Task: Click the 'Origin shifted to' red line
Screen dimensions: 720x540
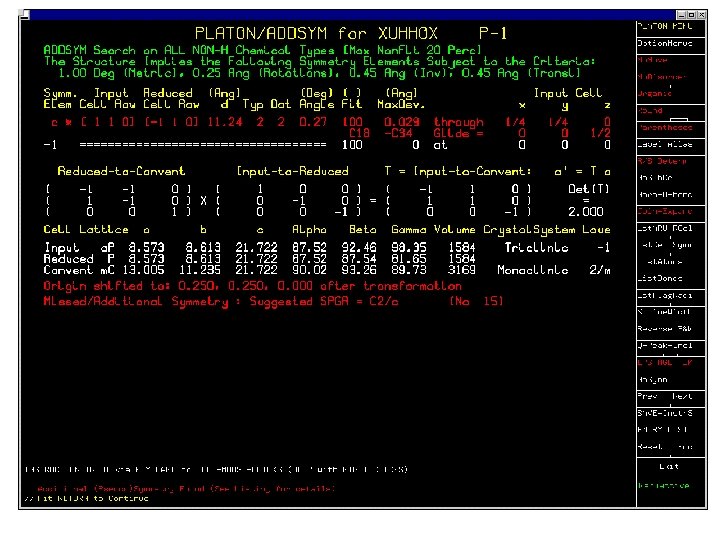Action: [x=253, y=286]
